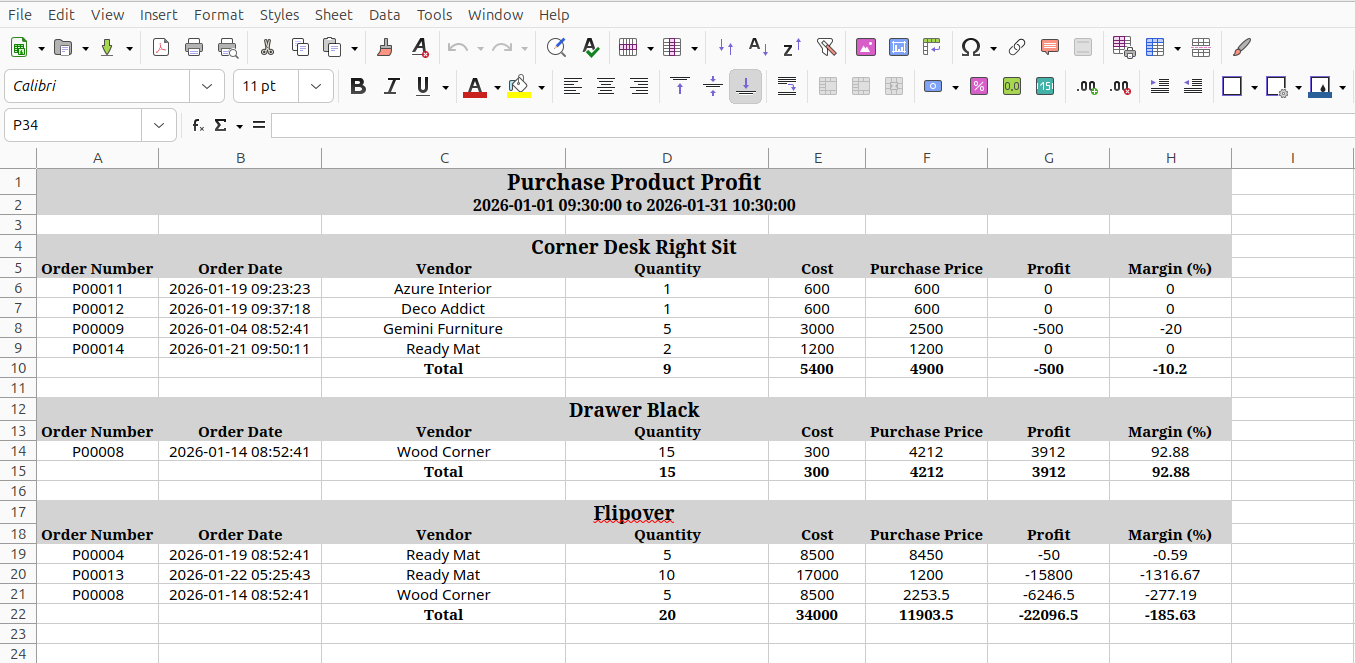Click the Print icon
1355x663 pixels.
(x=194, y=47)
